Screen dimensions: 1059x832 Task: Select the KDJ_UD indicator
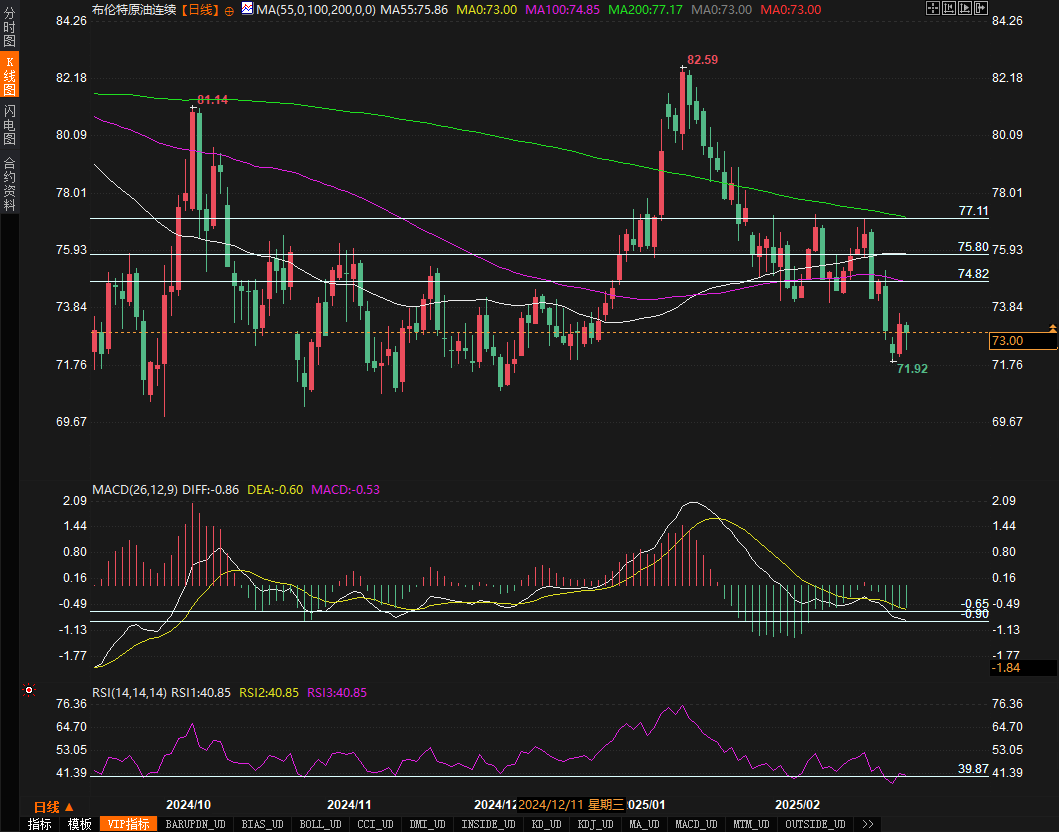coord(596,824)
